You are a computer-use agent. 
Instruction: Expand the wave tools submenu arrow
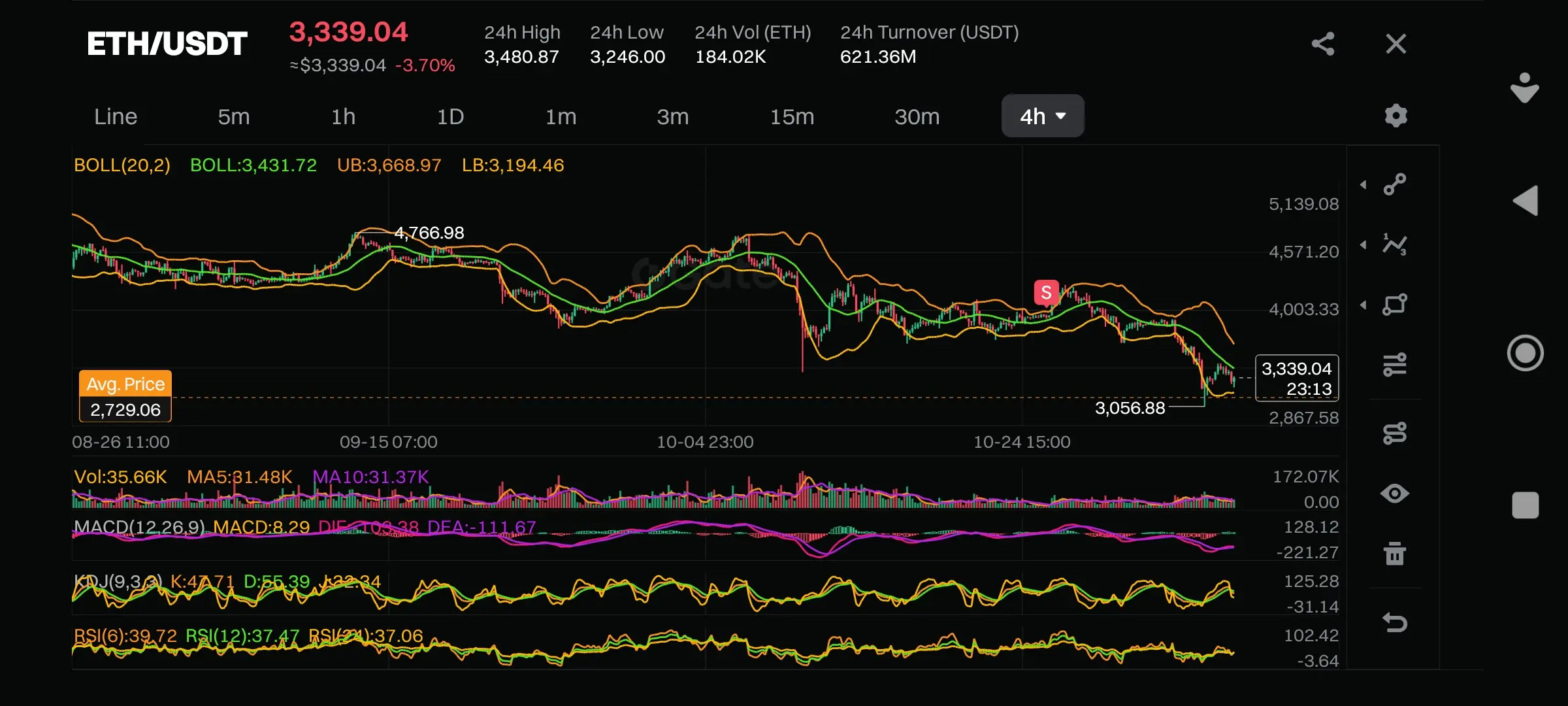[1364, 245]
